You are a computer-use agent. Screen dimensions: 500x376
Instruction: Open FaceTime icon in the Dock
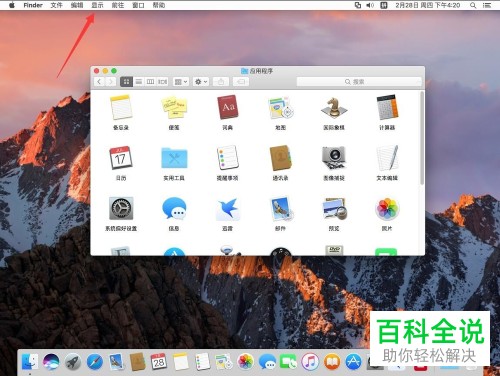pos(289,362)
